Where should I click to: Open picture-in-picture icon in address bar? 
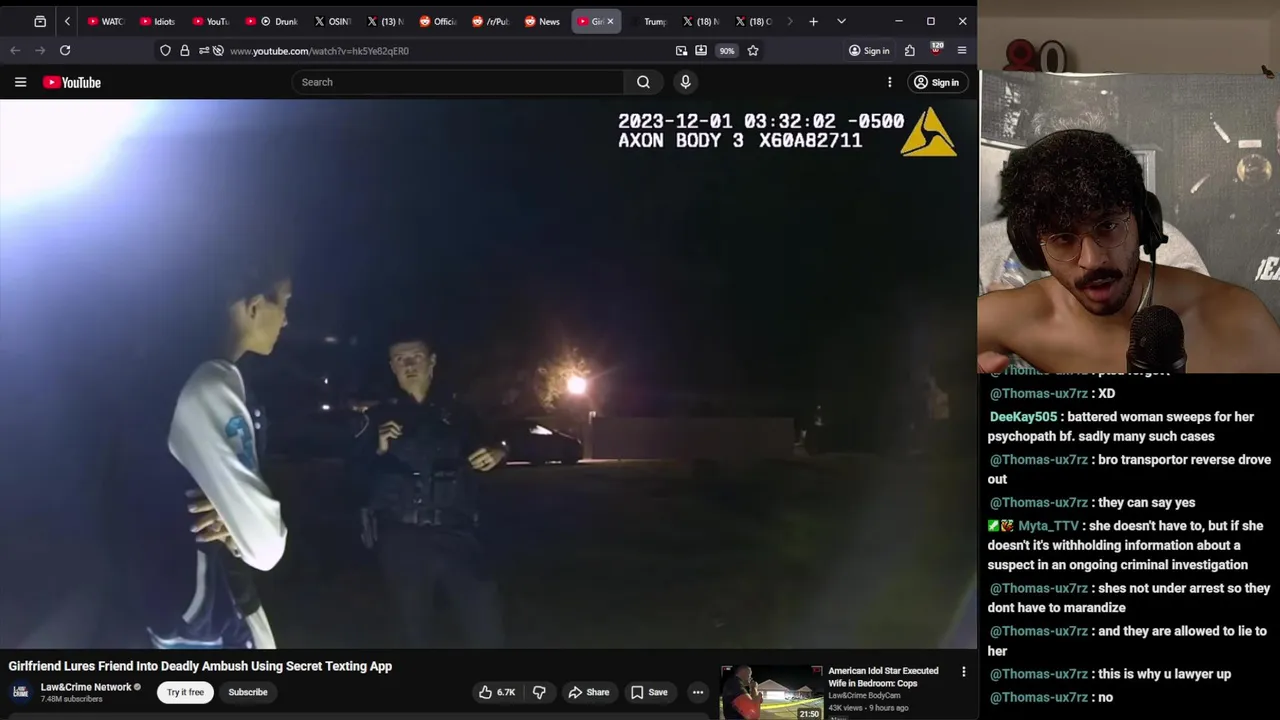click(x=681, y=50)
